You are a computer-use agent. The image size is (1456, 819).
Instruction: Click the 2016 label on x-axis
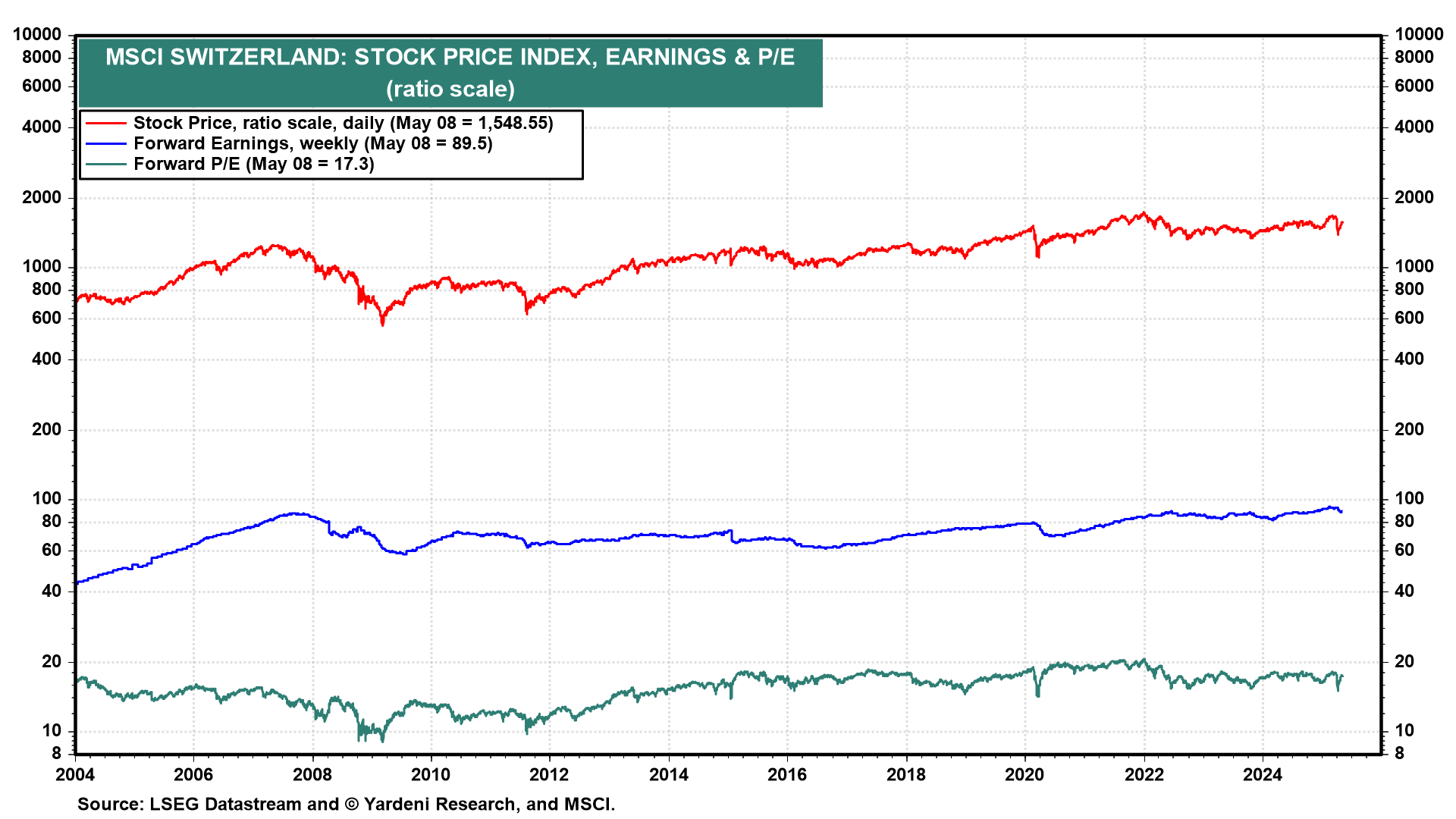click(x=787, y=774)
